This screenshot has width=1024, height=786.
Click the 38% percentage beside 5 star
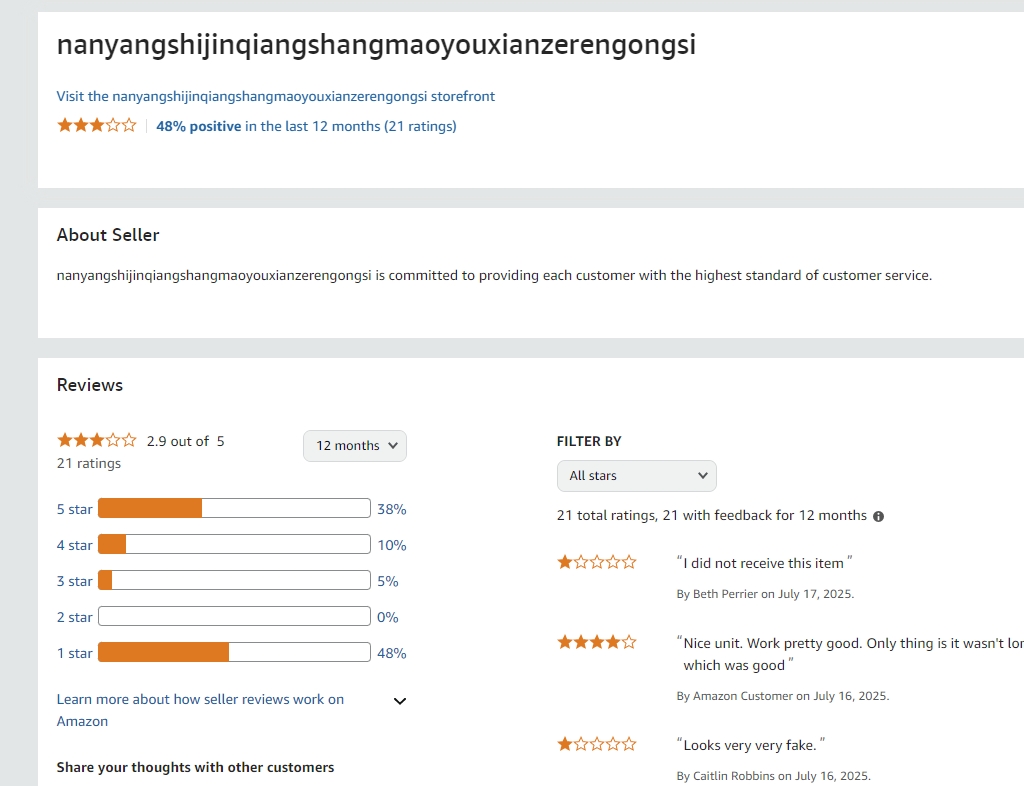pyautogui.click(x=391, y=509)
